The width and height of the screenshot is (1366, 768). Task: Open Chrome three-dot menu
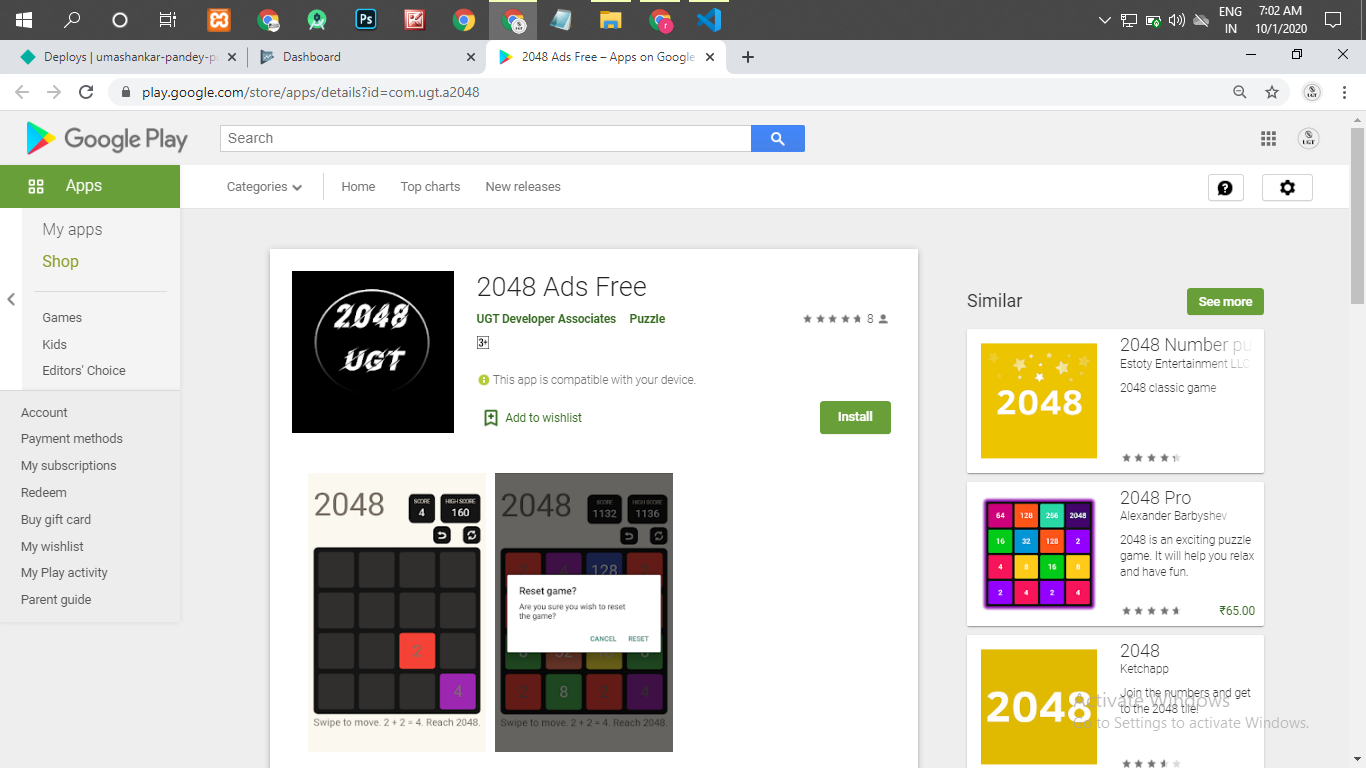coord(1345,92)
